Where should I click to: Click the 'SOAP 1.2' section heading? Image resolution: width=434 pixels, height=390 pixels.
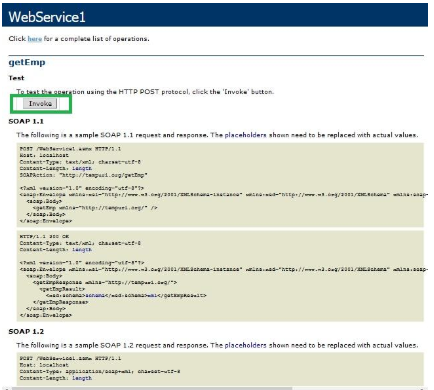point(26,331)
